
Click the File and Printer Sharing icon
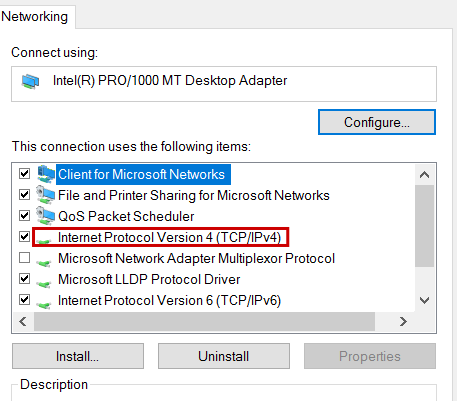(46, 195)
